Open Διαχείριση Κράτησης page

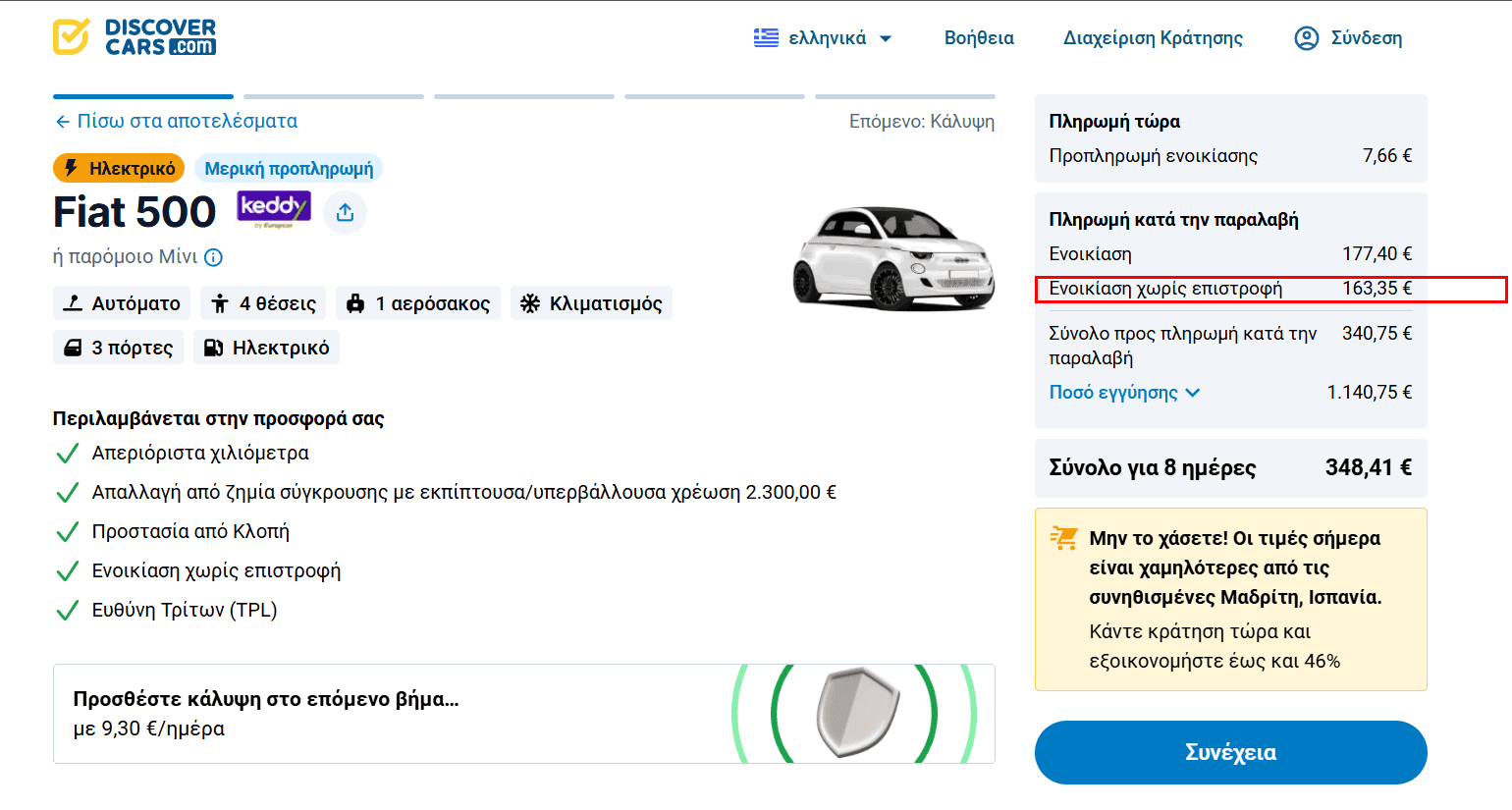[1153, 38]
